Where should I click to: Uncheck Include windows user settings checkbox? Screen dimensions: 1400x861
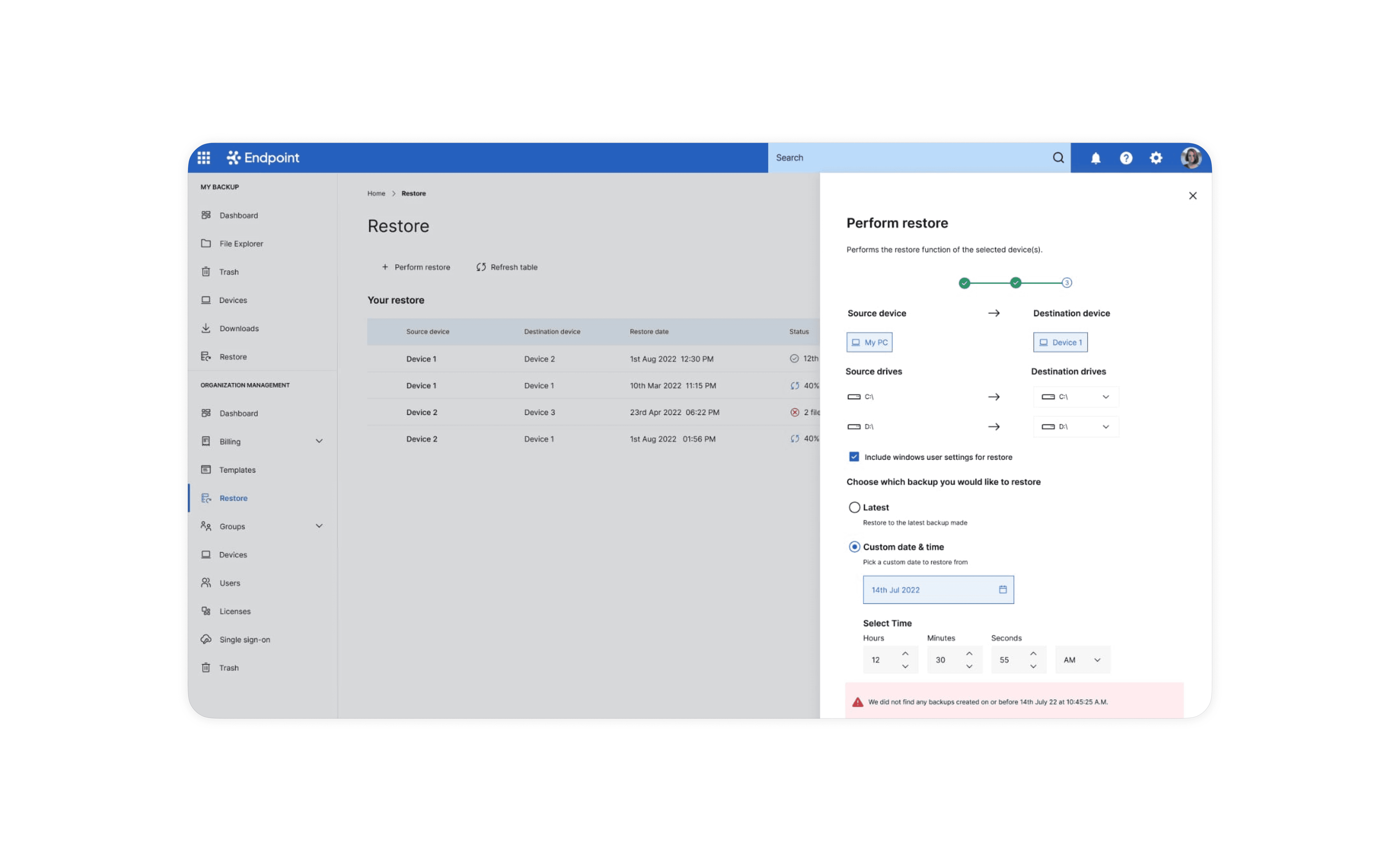(854, 457)
